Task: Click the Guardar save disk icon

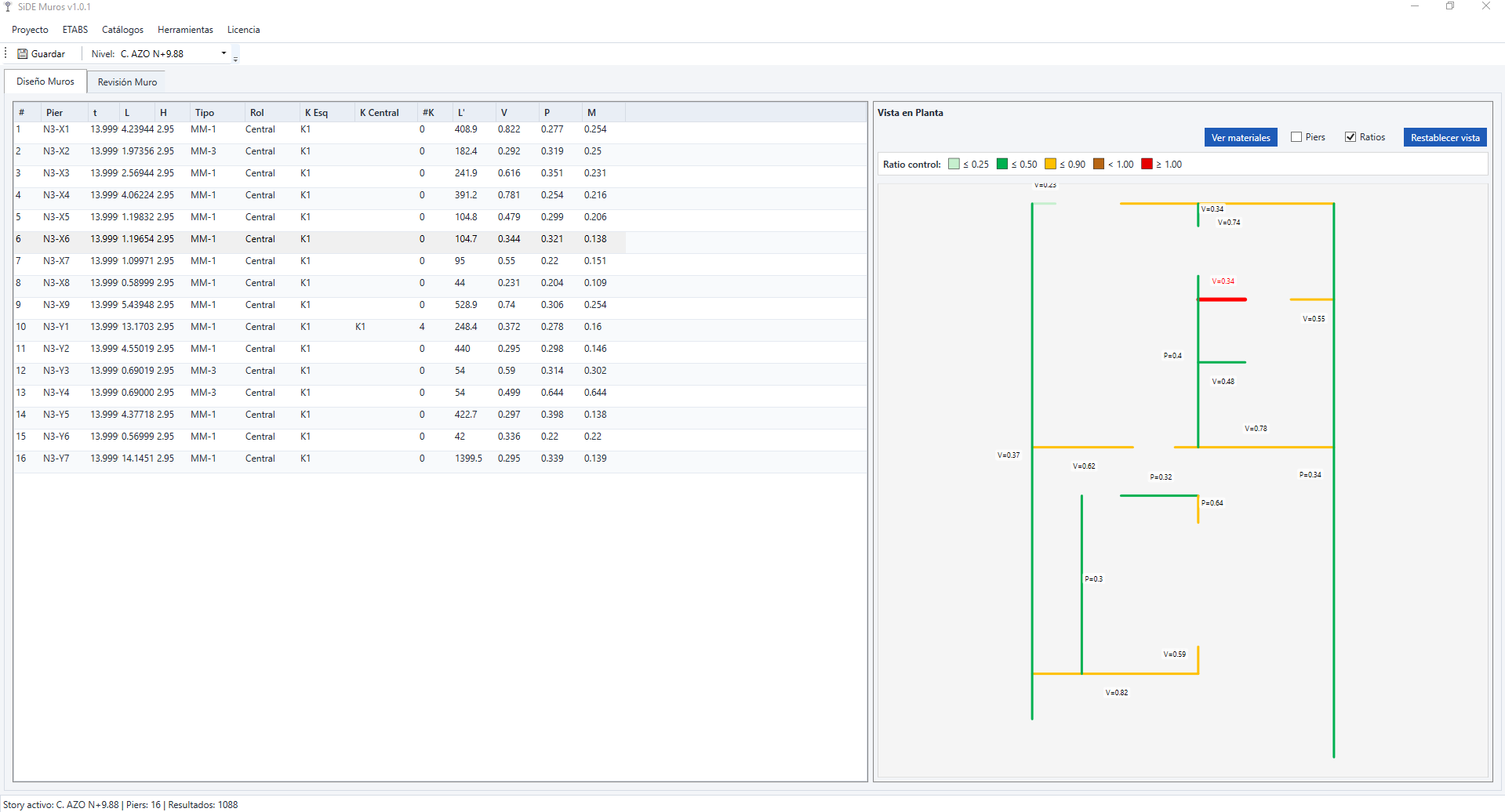Action: [x=22, y=54]
